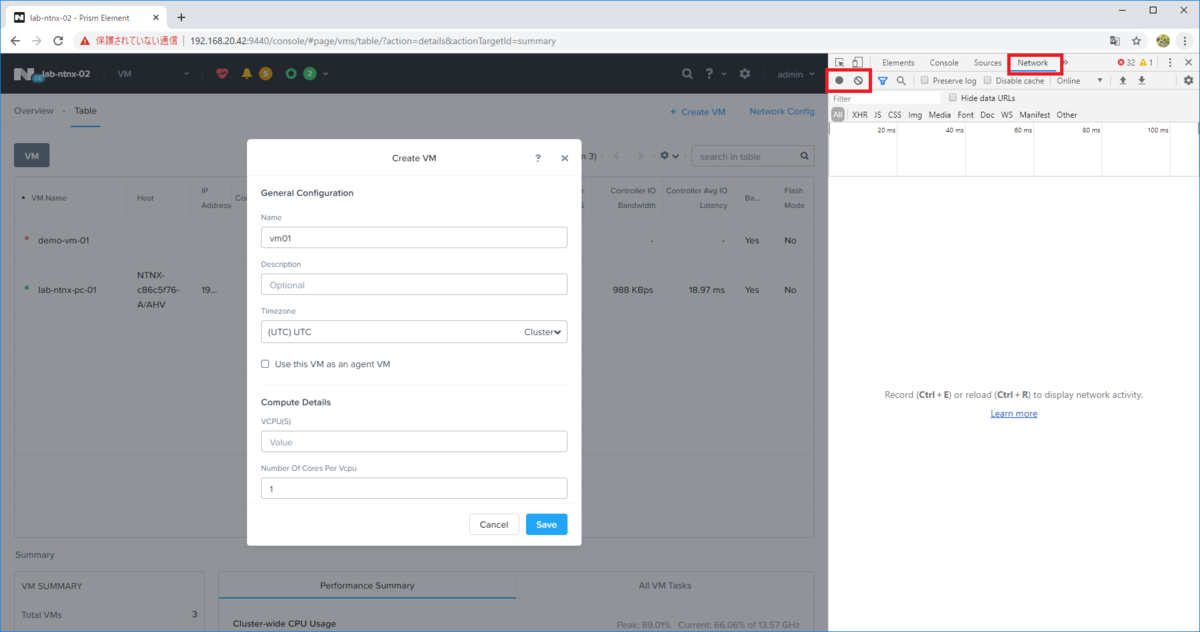
Task: Click the Nutanix logo in Prism header
Action: 26,74
